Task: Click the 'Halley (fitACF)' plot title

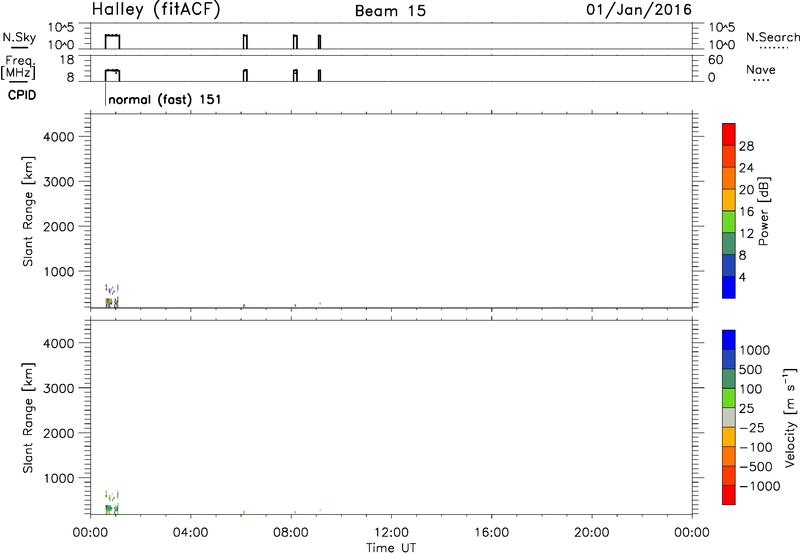Action: coord(156,10)
